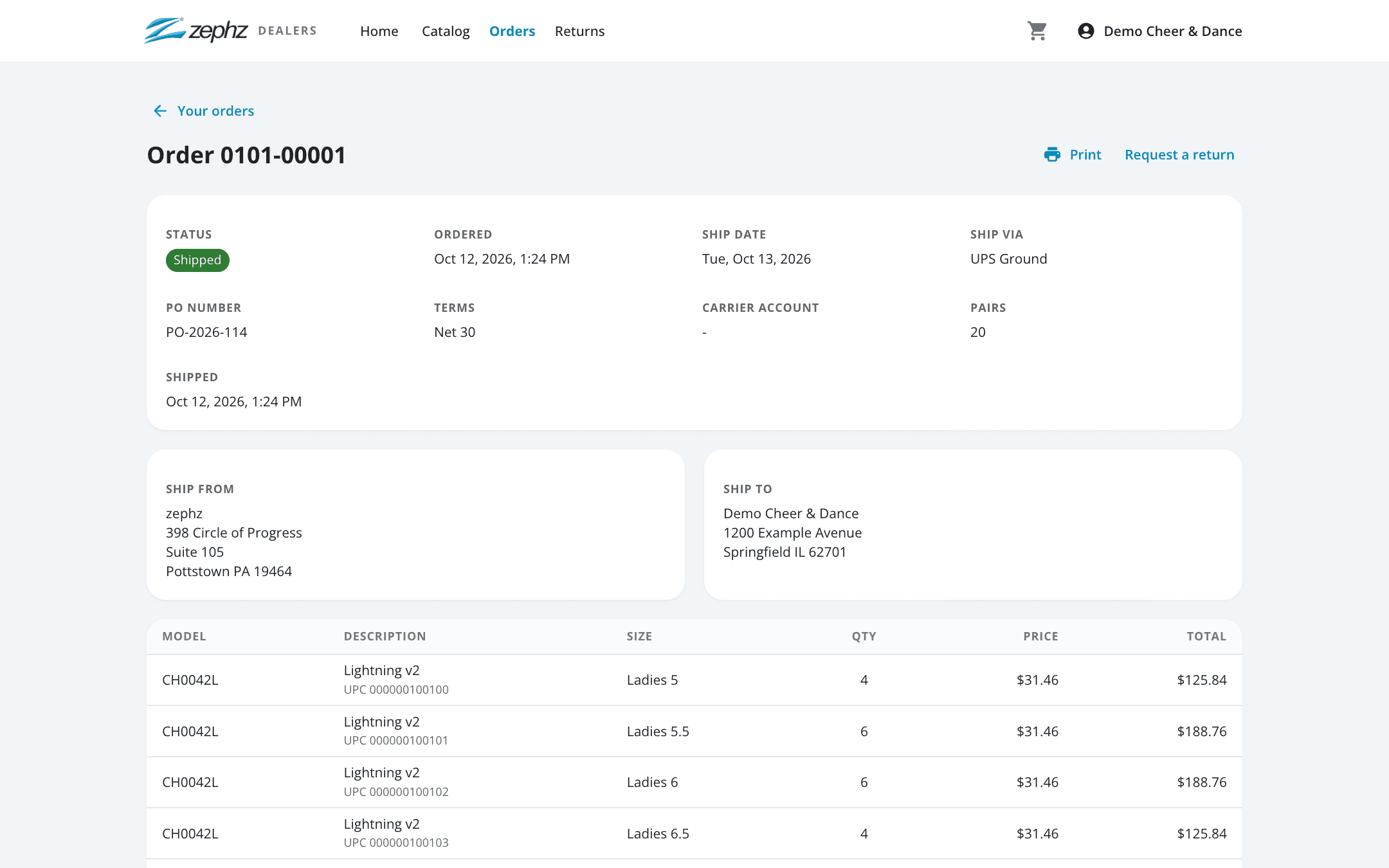
Task: Click price $31.46 in Ladies 5 row
Action: coord(1037,680)
